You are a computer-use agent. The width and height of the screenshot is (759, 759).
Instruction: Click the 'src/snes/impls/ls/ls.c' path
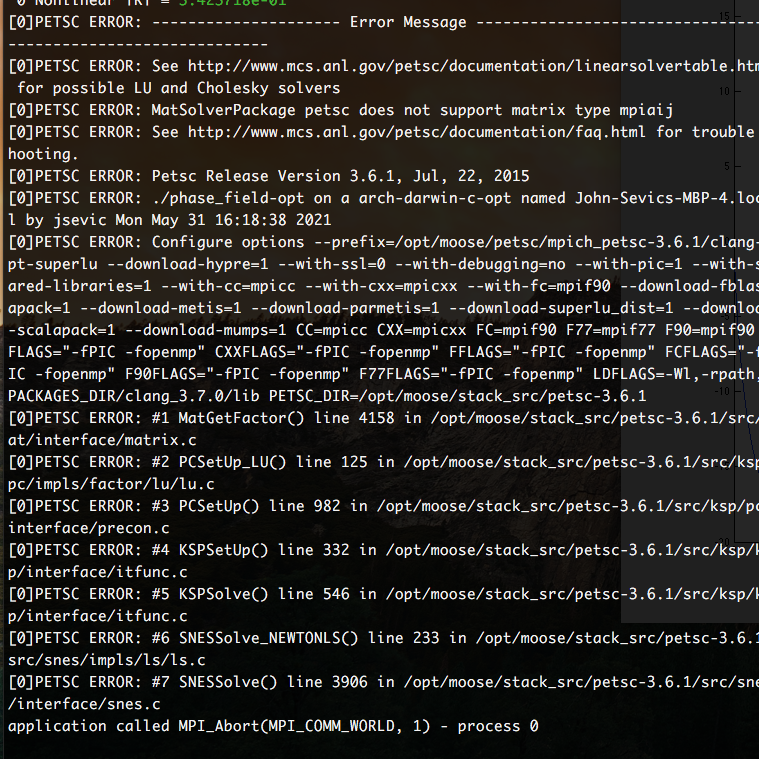pos(106,660)
